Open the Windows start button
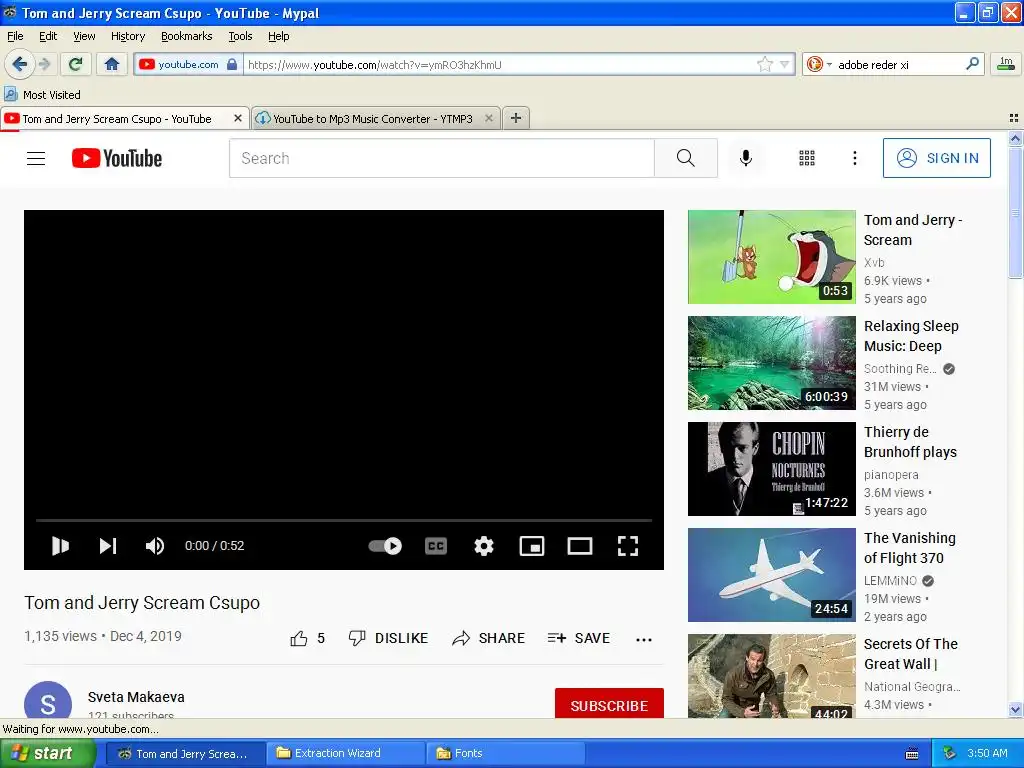The image size is (1024, 768). pyautogui.click(x=47, y=753)
